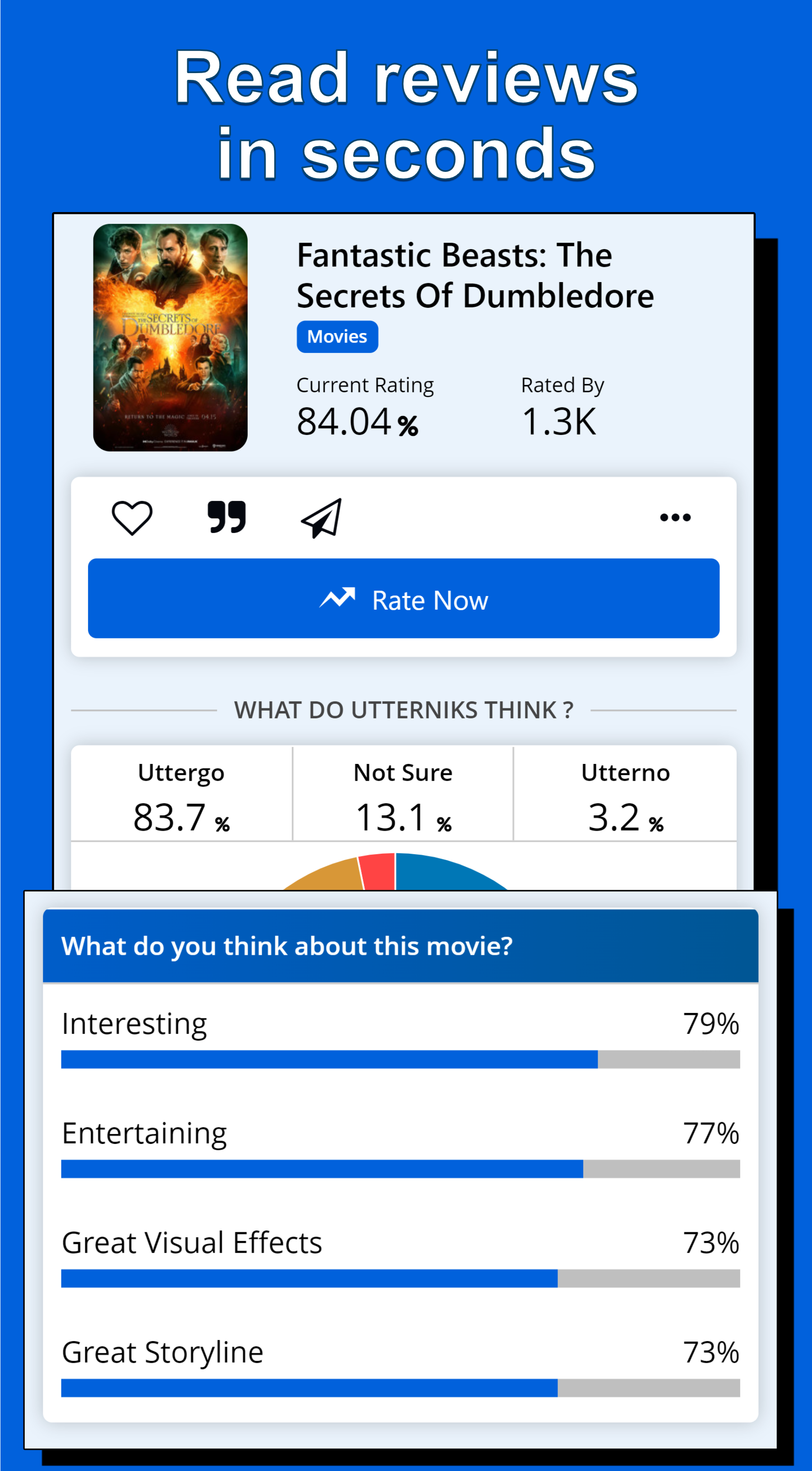Viewport: 812px width, 1471px height.
Task: Open the quote review icon
Action: [227, 517]
